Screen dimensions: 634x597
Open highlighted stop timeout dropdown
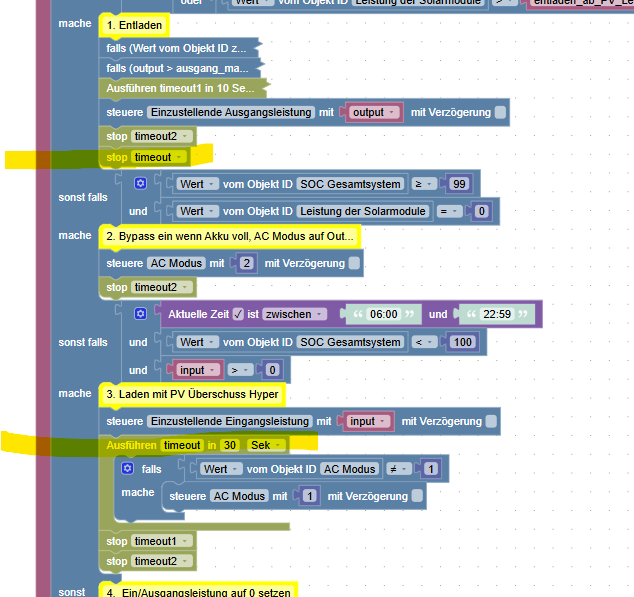point(159,157)
